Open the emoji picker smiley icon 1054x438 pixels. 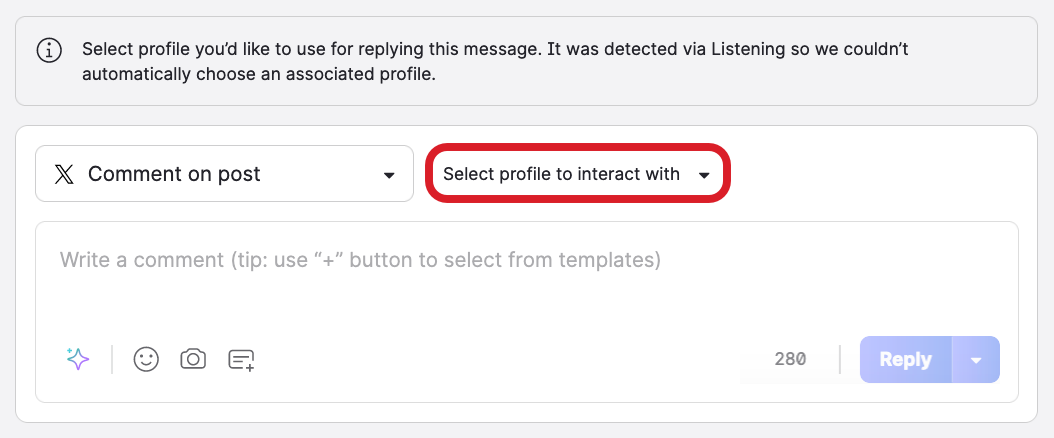point(146,359)
